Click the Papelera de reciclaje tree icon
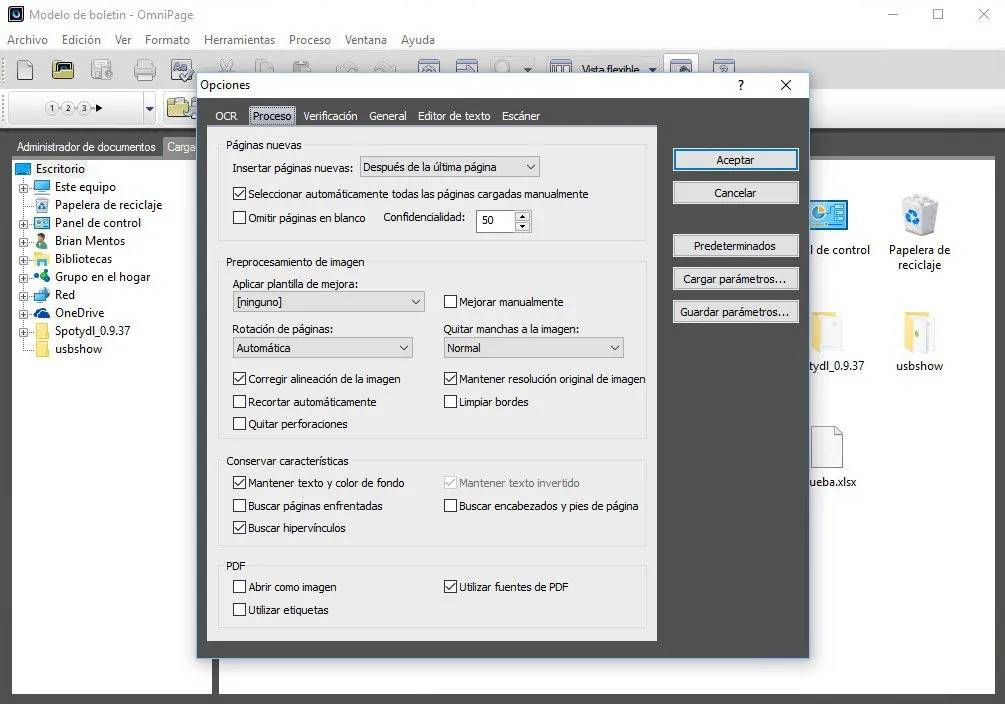This screenshot has width=1005, height=704. 42,205
